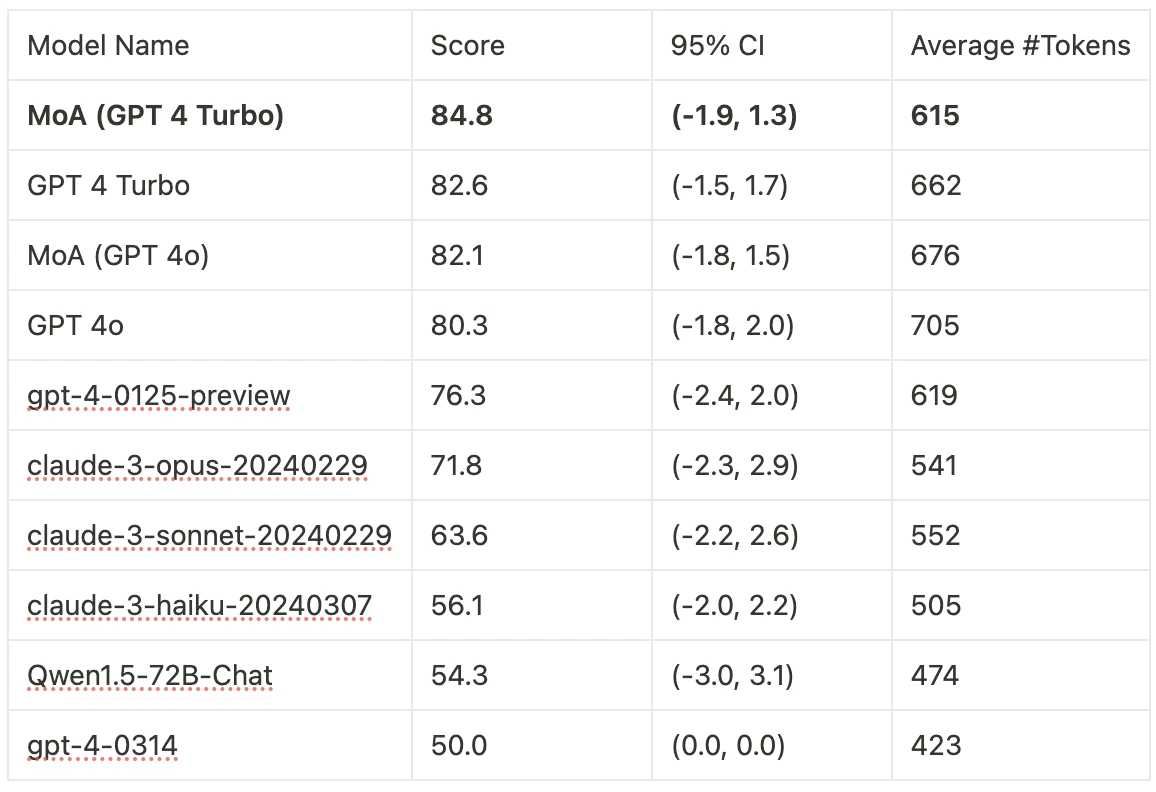The height and width of the screenshot is (792, 1156).
Task: Select the MoA (GPT 4 Turbo) cell
Action: [155, 116]
